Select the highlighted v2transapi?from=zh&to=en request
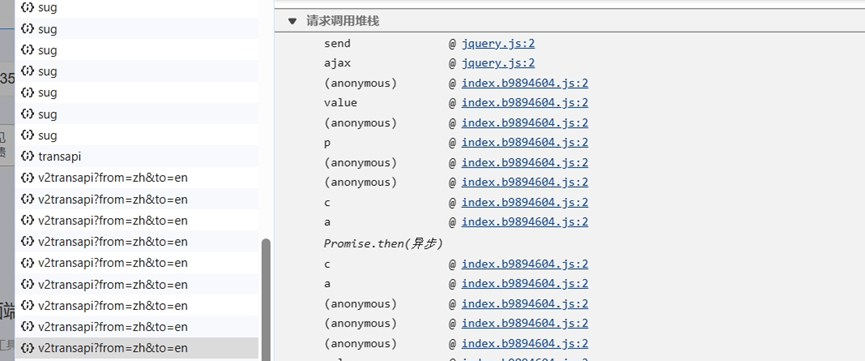The image size is (865, 361). coord(137,348)
